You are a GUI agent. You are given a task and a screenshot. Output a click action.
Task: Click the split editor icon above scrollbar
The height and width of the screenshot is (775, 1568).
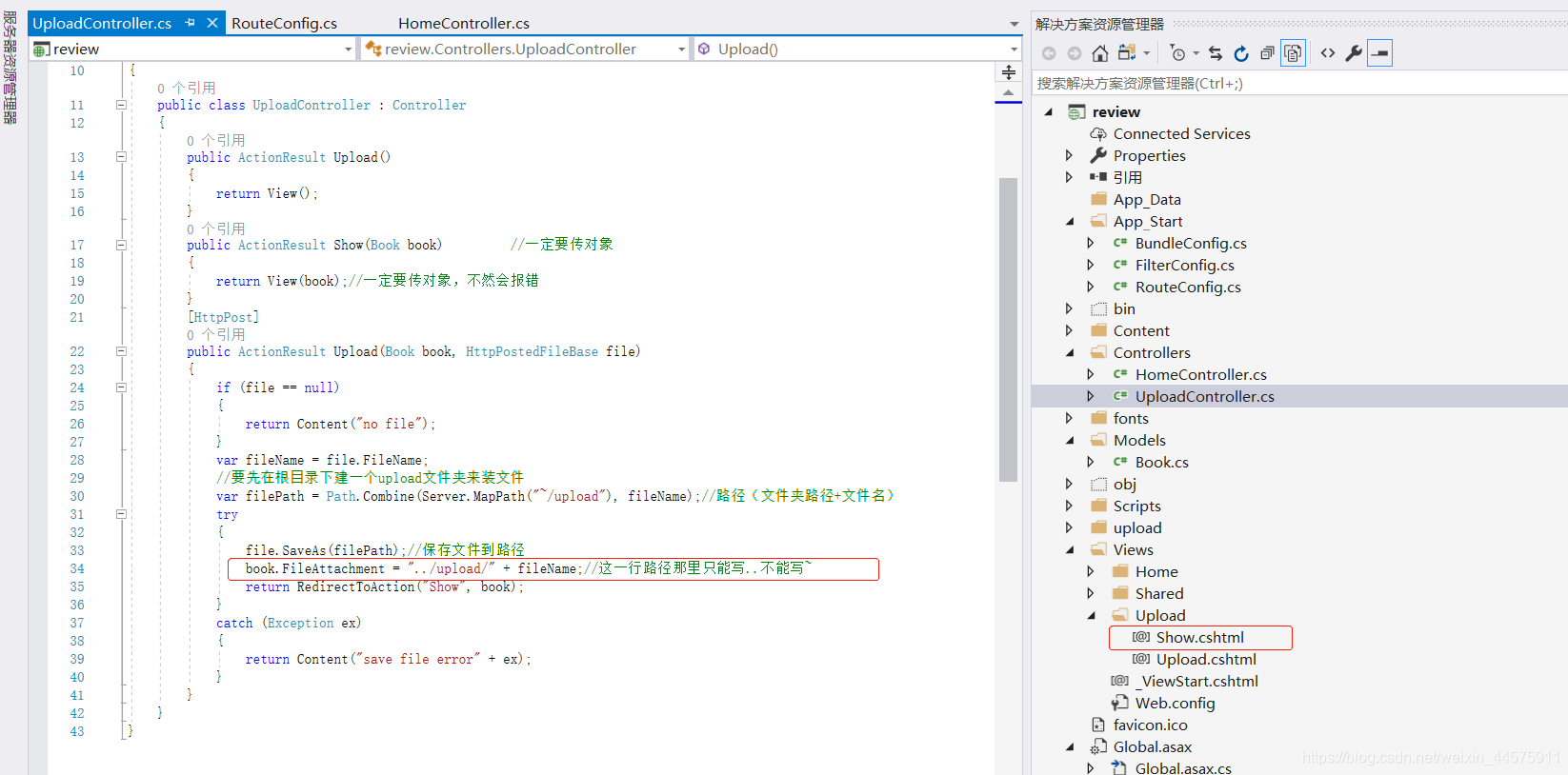1009,72
